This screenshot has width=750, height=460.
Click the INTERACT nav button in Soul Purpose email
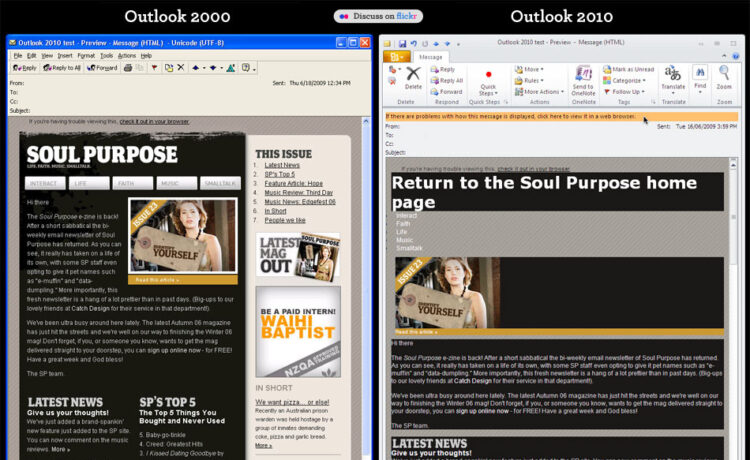pos(45,183)
